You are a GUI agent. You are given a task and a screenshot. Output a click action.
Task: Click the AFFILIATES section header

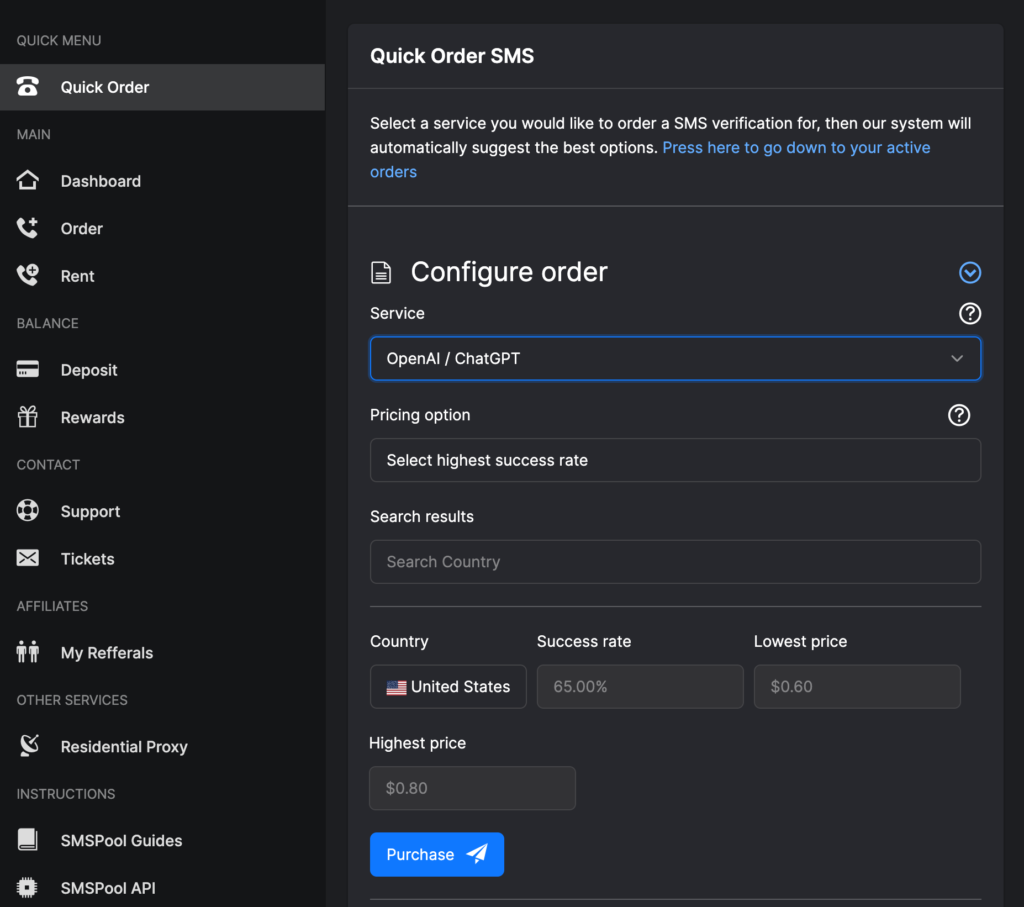pos(52,606)
